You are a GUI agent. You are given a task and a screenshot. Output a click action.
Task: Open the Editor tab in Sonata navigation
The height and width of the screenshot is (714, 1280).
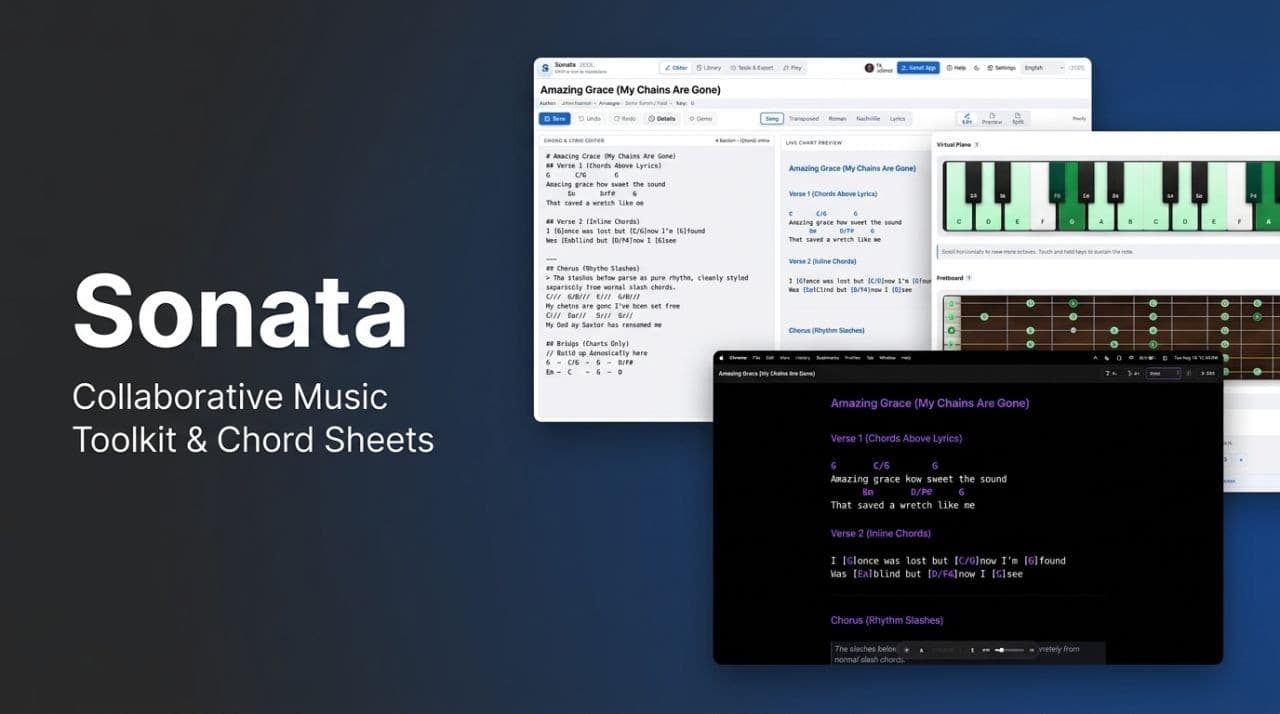676,68
